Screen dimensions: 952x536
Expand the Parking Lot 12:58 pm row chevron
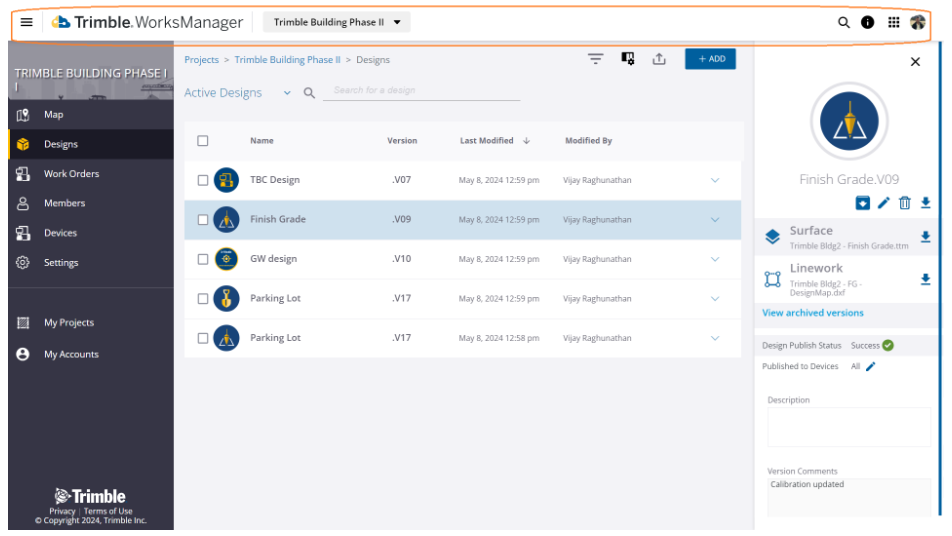pos(715,338)
